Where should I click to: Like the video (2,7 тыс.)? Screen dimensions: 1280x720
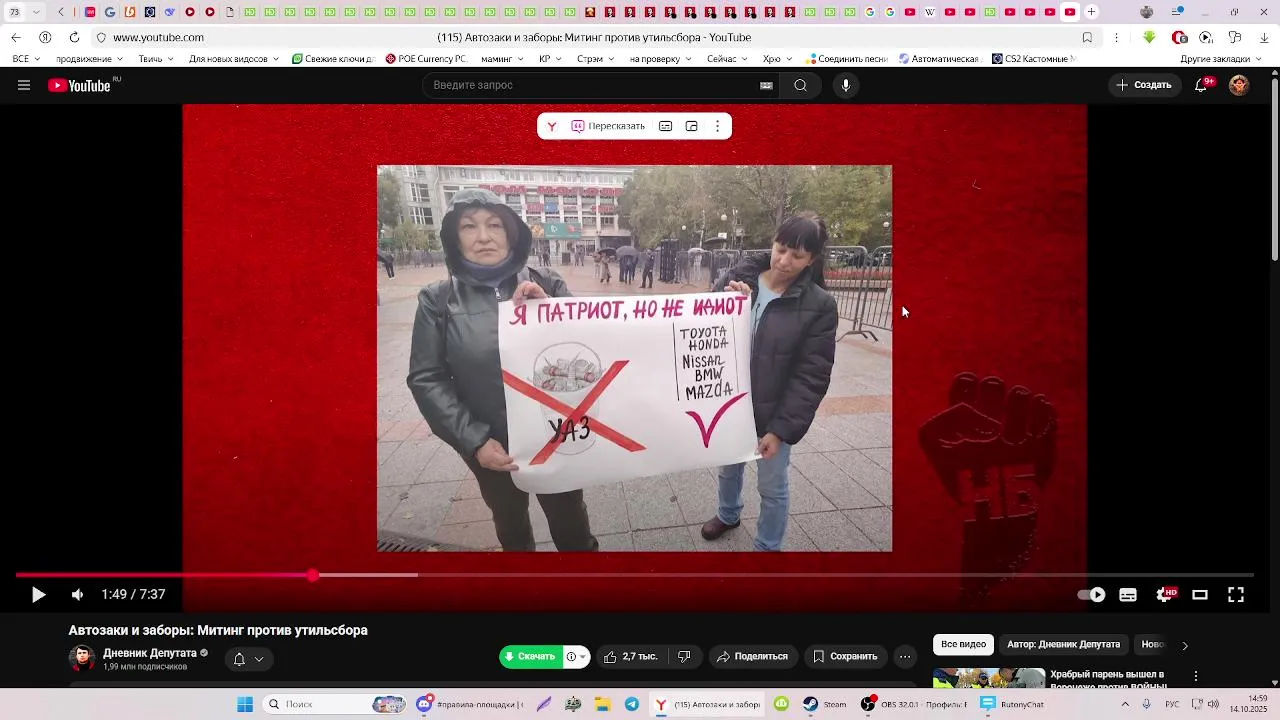(630, 657)
